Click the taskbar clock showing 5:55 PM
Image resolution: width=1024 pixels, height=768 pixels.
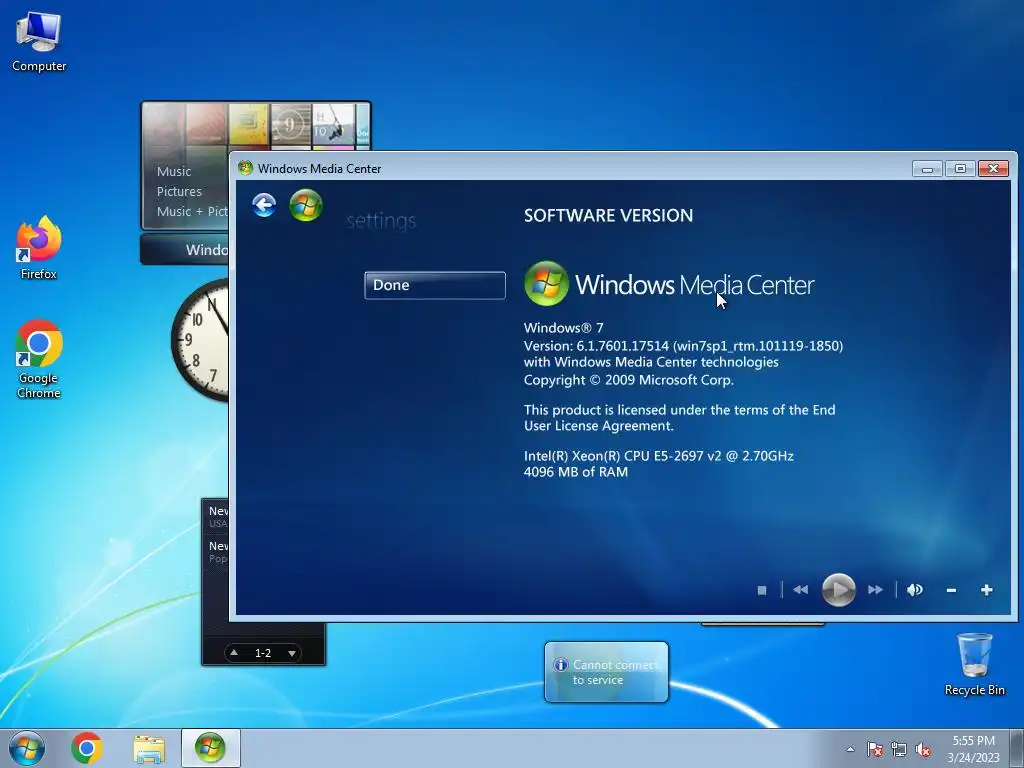coord(974,749)
